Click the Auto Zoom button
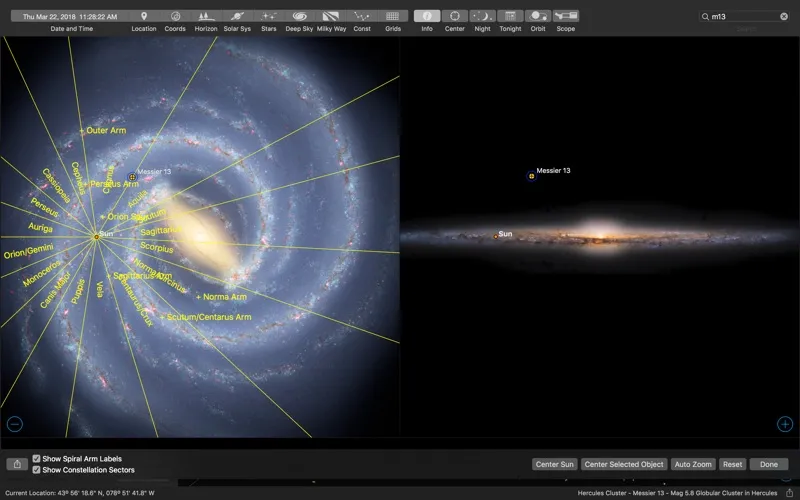The height and width of the screenshot is (500, 800). (693, 464)
